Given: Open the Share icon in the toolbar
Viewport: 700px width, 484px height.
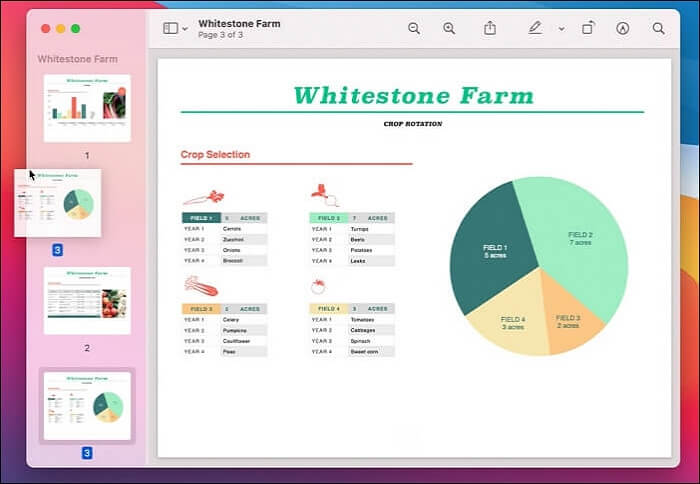Looking at the screenshot, I should pyautogui.click(x=490, y=29).
